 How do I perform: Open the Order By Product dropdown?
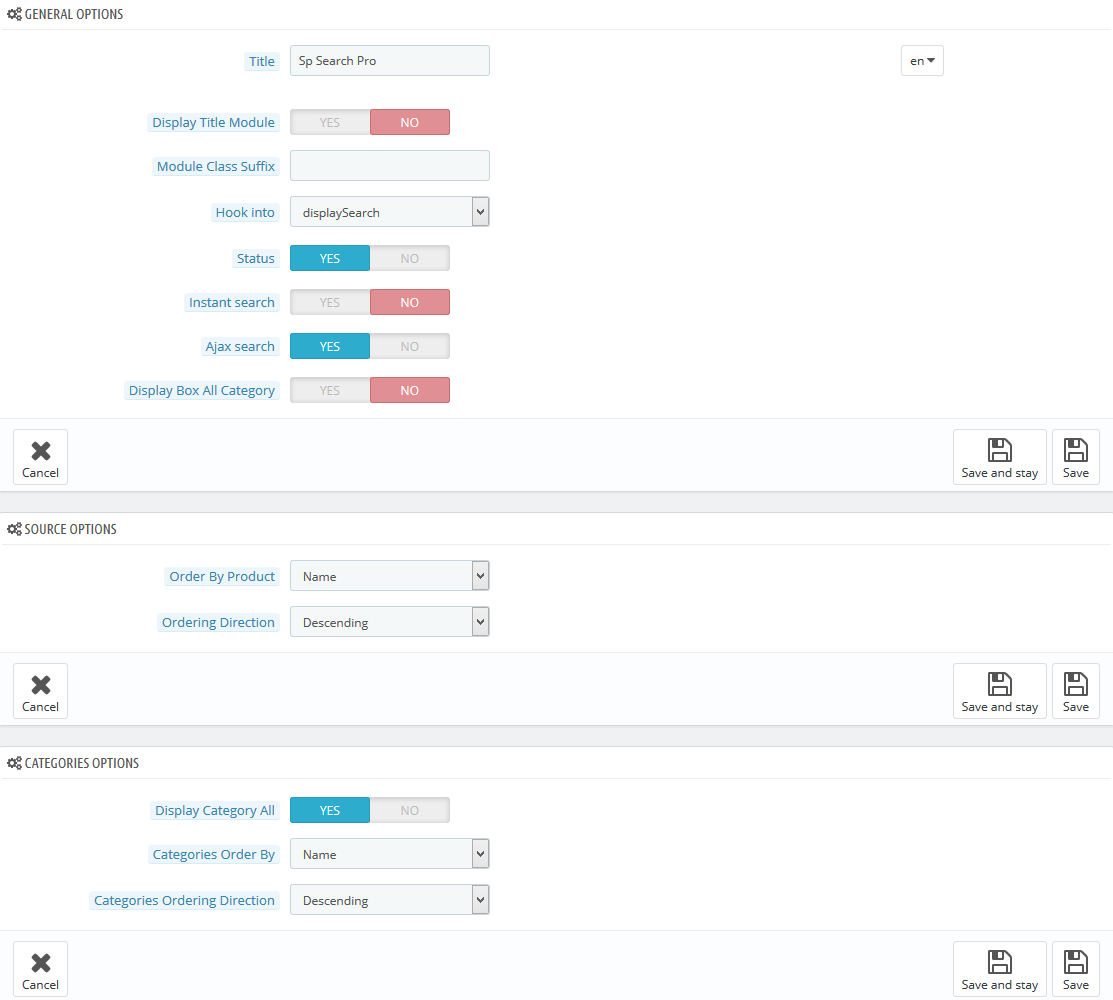click(390, 576)
